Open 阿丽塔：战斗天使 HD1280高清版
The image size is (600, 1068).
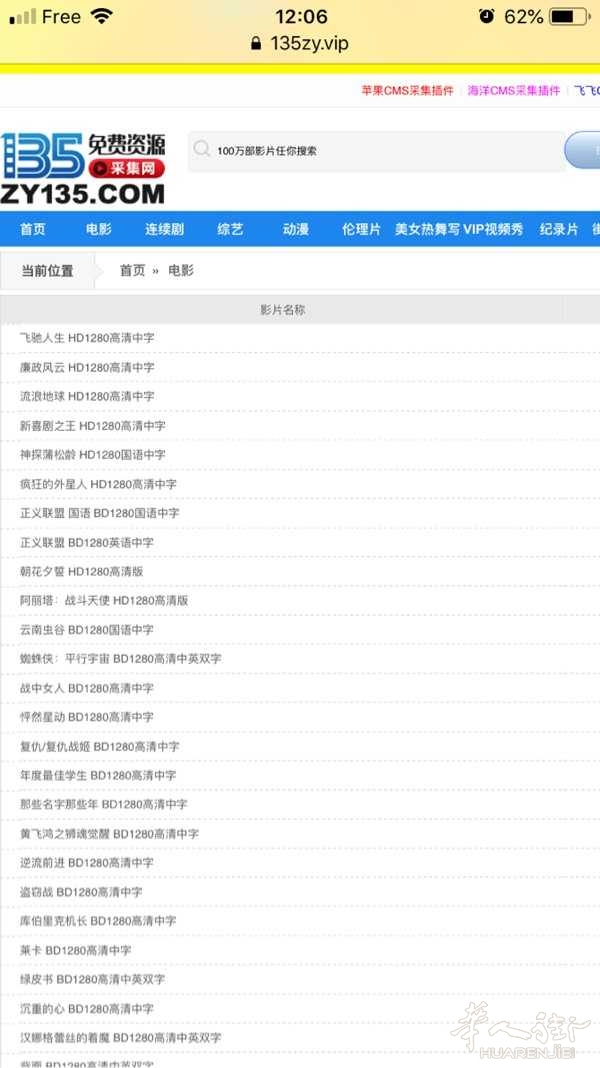click(x=104, y=601)
